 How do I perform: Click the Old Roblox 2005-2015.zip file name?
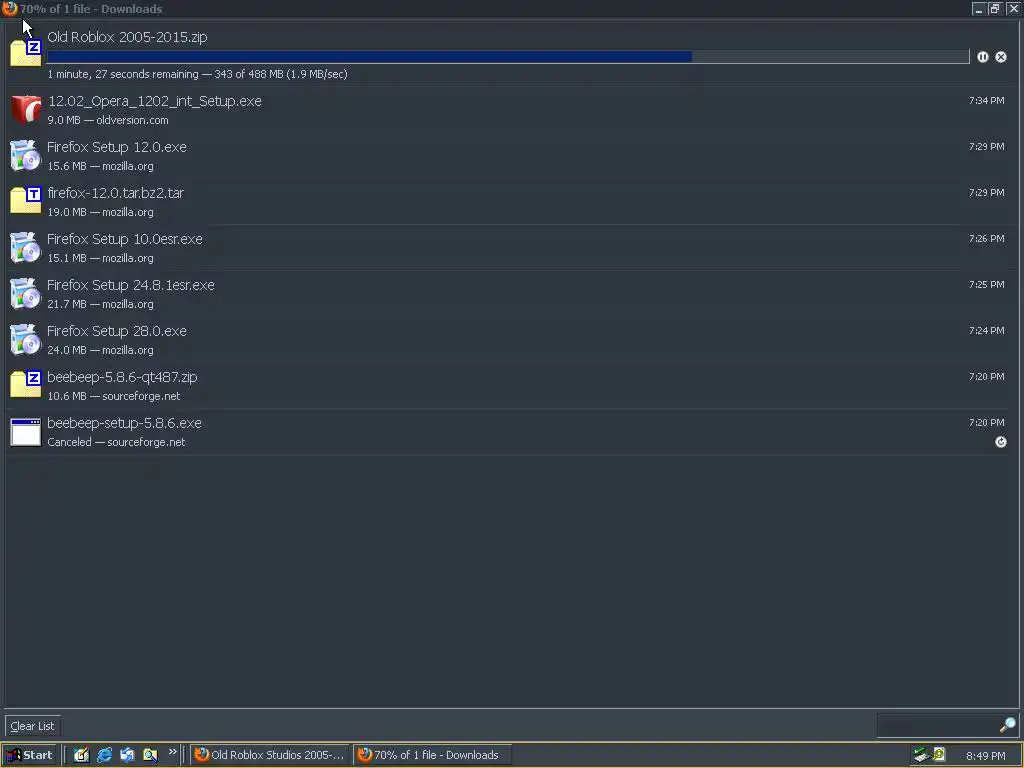tap(127, 37)
